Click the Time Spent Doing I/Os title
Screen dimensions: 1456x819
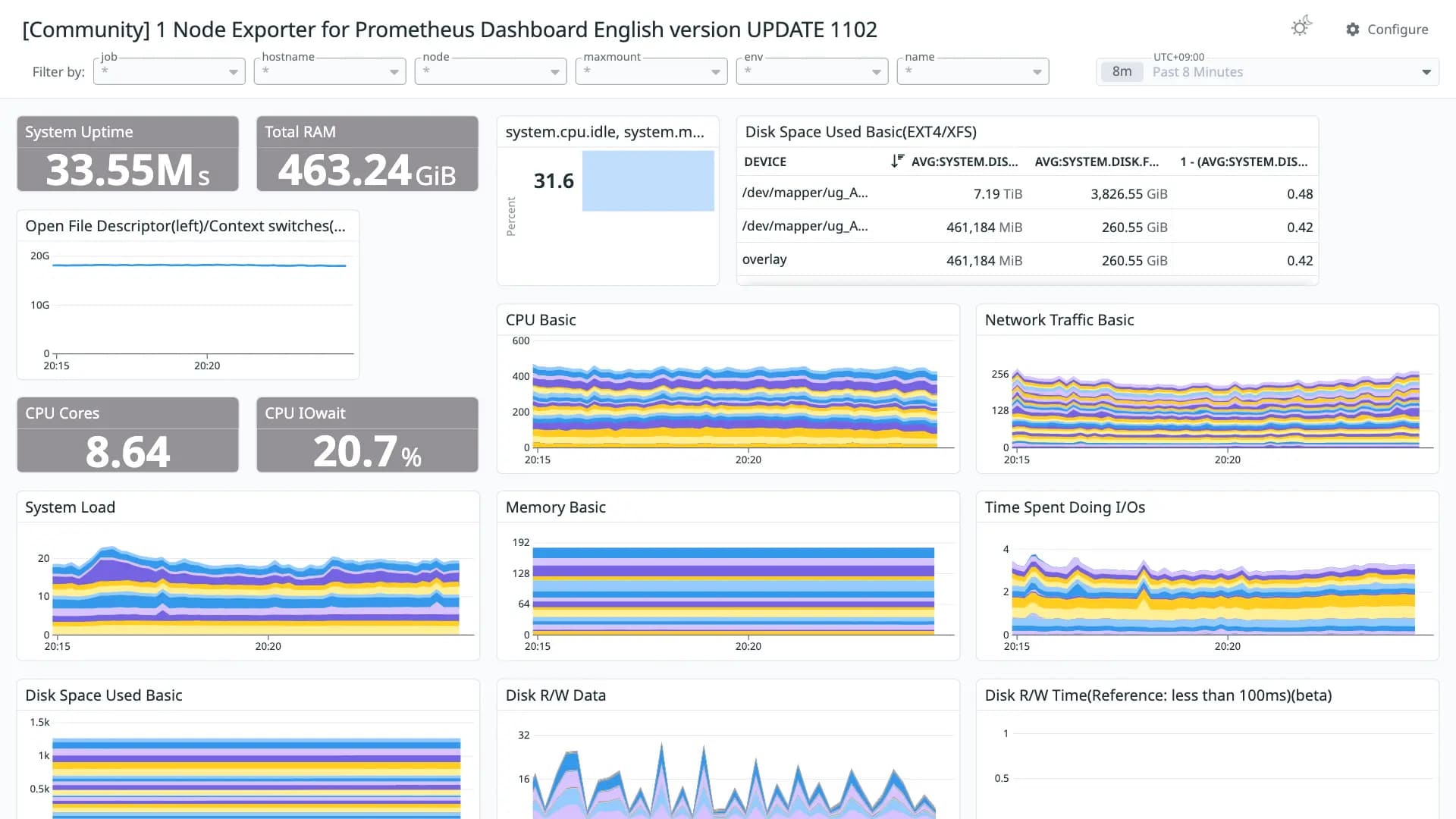tap(1065, 507)
